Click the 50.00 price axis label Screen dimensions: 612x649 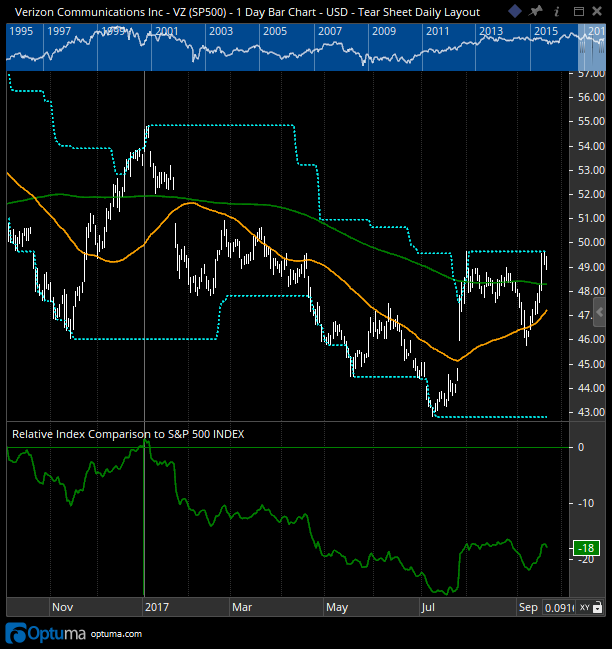click(x=591, y=242)
